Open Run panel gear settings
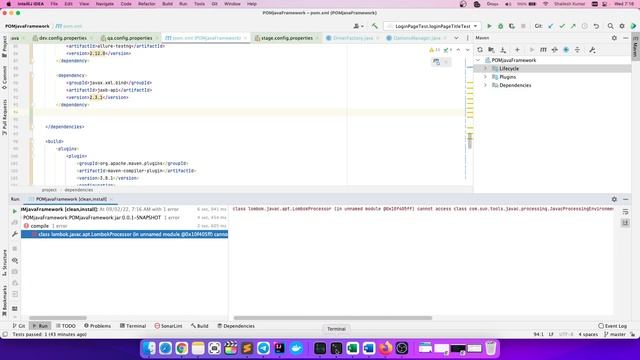This screenshot has height=360, width=640. 614,199
